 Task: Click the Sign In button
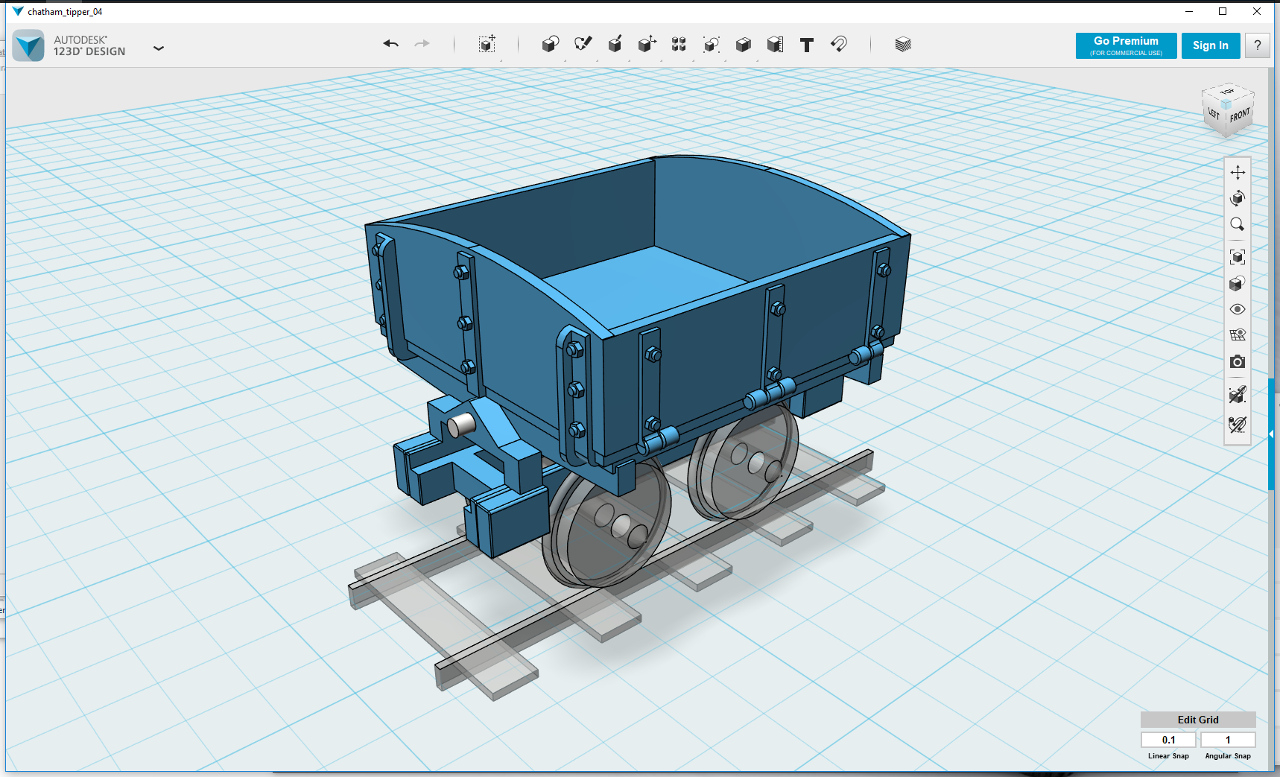coord(1211,46)
